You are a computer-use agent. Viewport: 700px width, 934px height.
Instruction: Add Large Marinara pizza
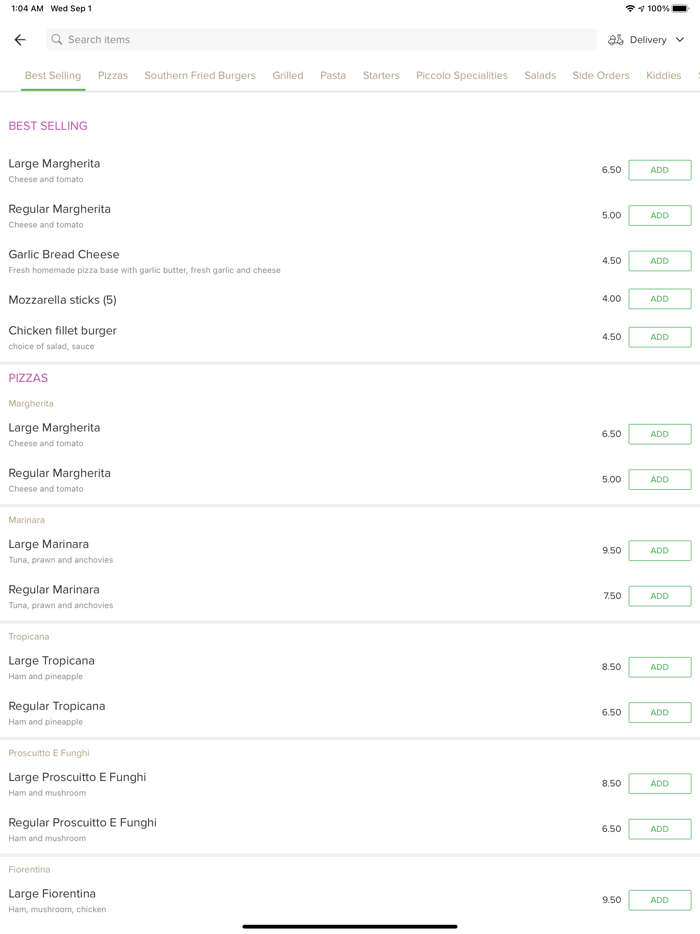pyautogui.click(x=659, y=551)
